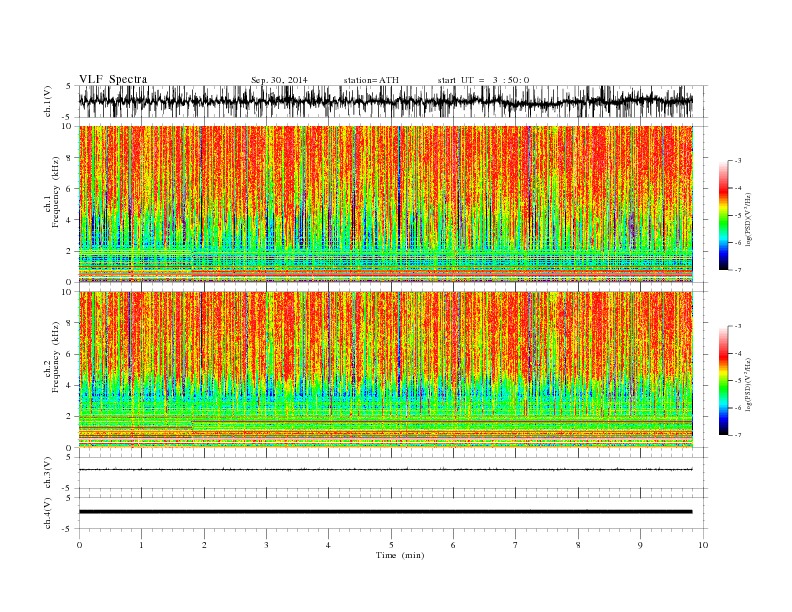Click the "-3" label on the ch.2 colorbar
This screenshot has height=612, width=792.
click(x=738, y=326)
